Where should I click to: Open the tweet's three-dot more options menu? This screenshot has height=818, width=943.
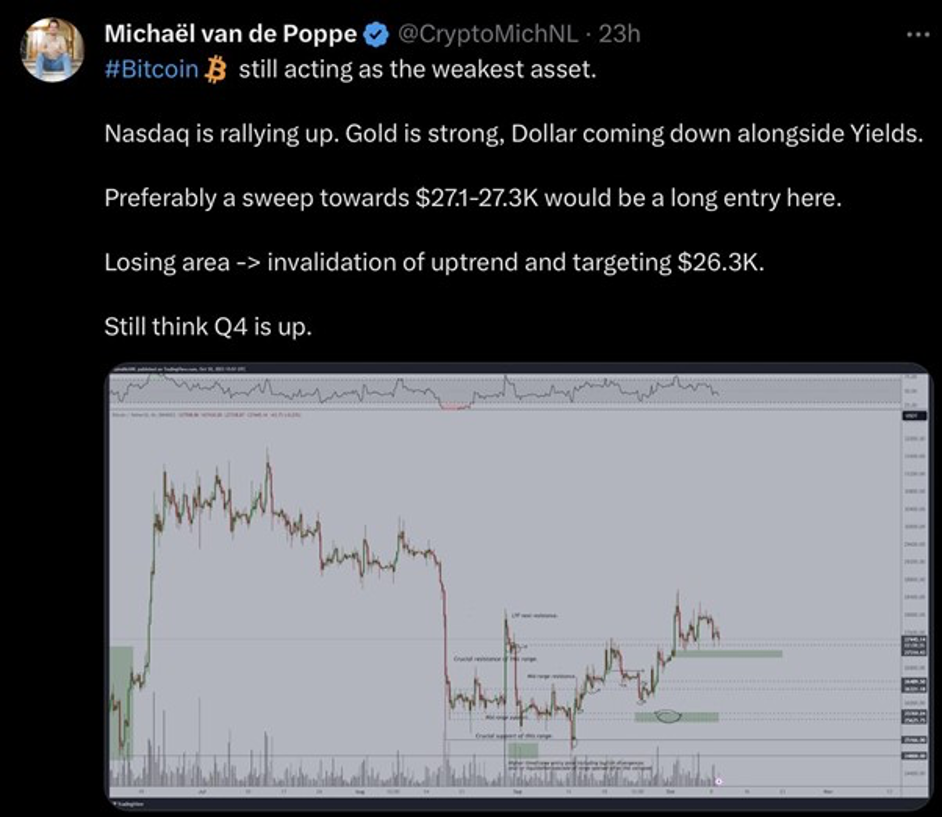point(916,35)
